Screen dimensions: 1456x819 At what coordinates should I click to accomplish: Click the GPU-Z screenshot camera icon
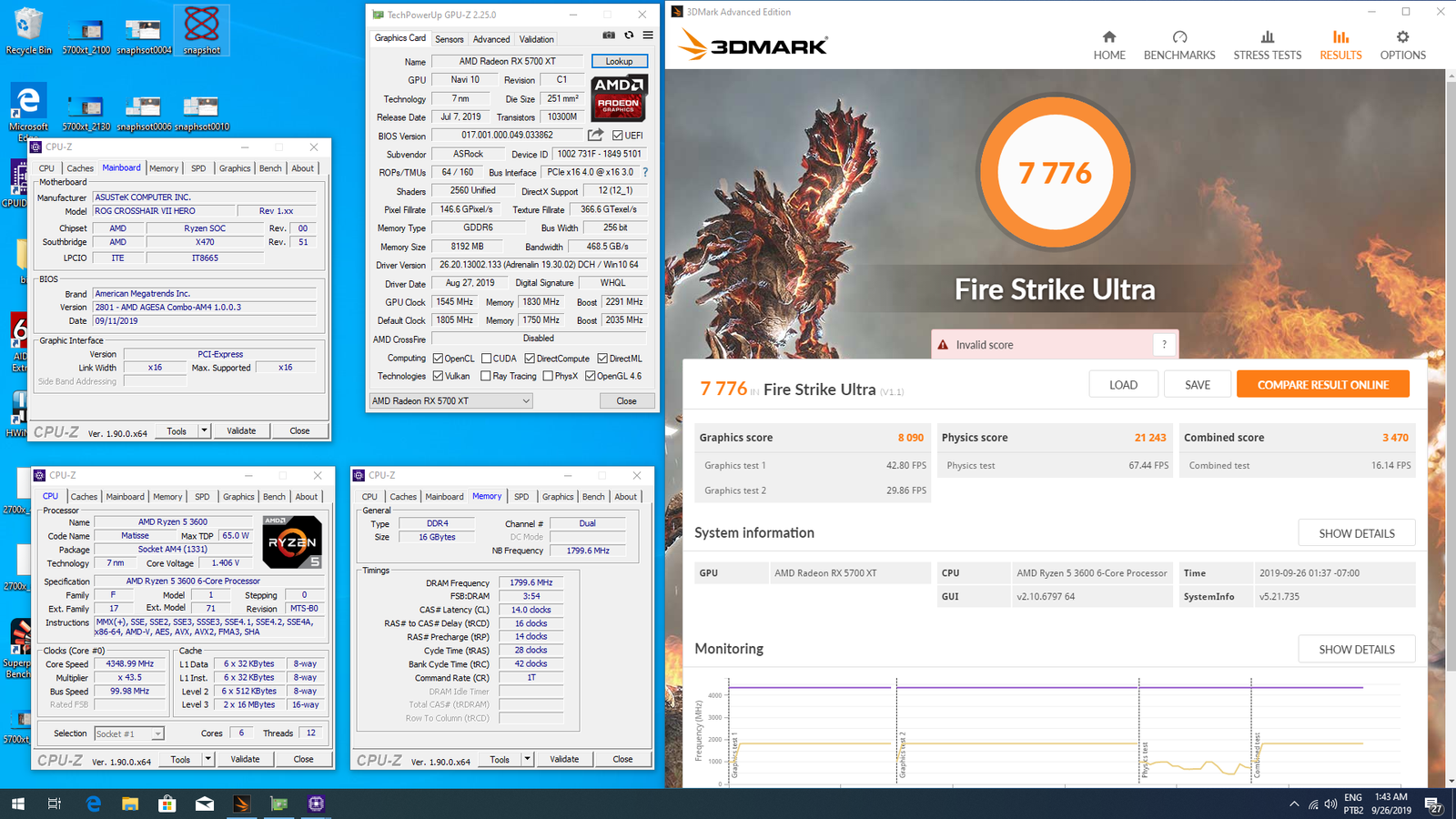(609, 35)
